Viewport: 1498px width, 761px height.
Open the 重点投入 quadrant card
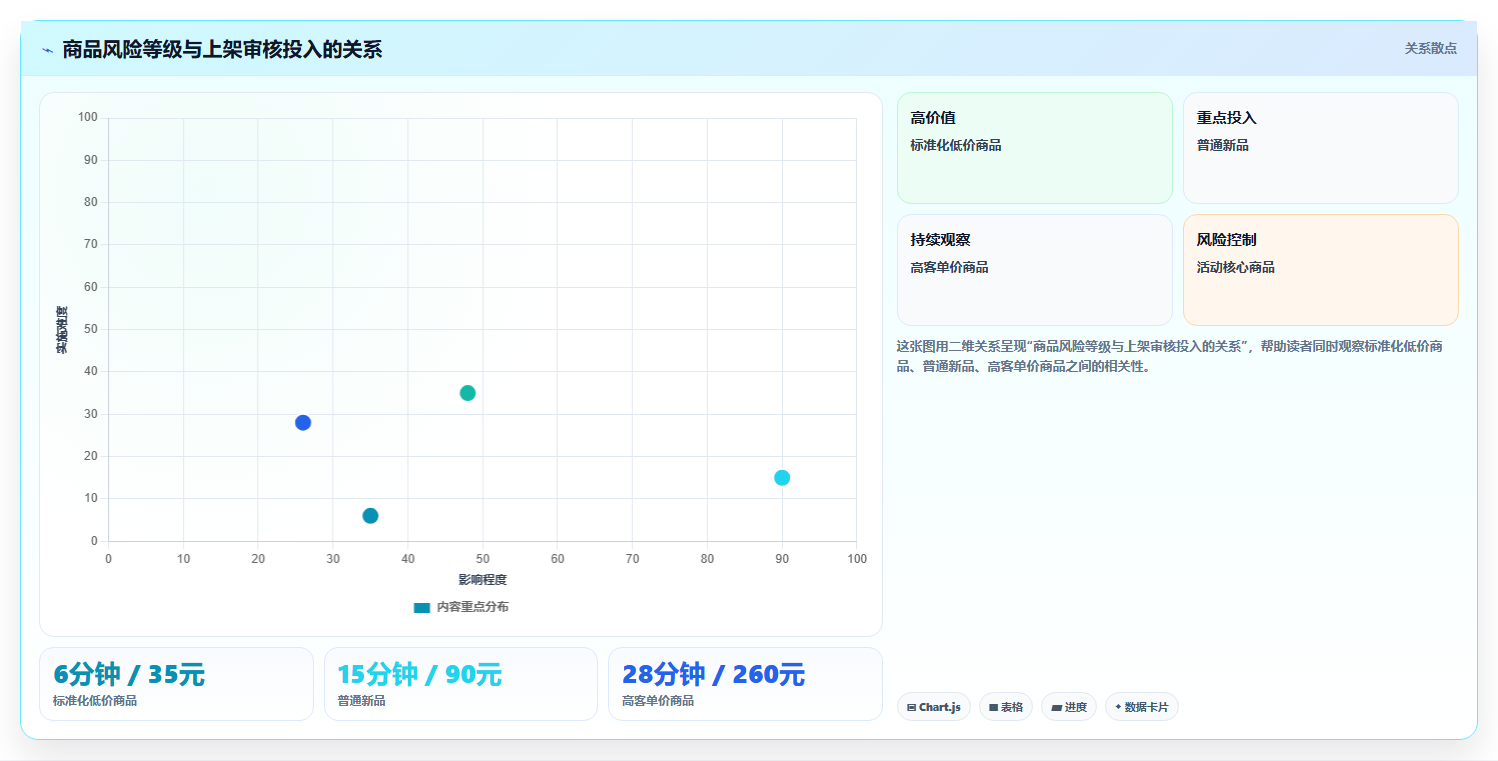click(x=1321, y=148)
